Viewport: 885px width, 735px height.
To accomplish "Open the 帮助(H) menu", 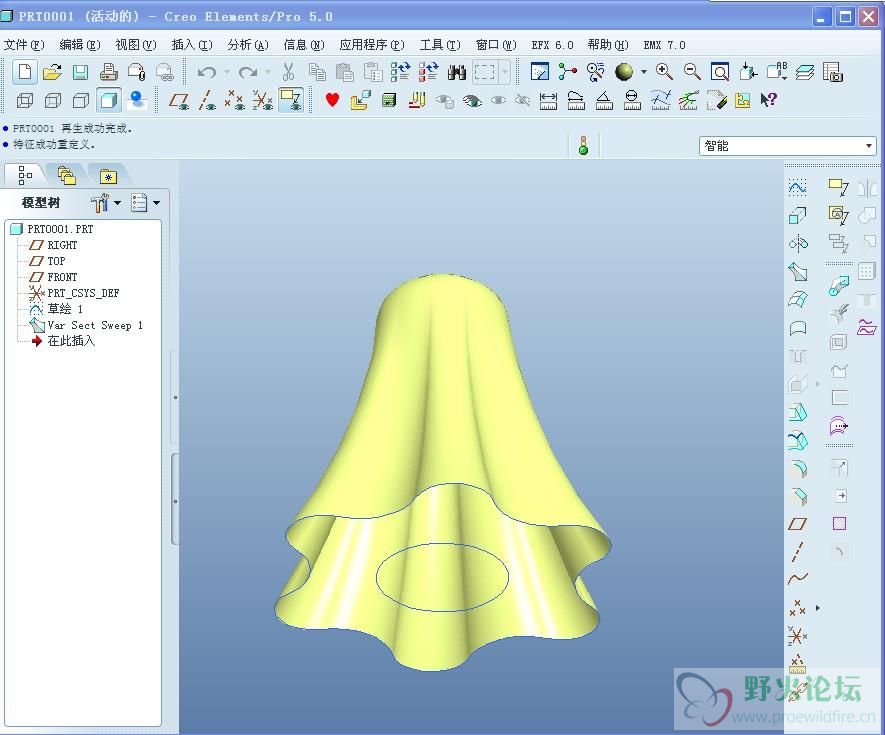I will 608,45.
